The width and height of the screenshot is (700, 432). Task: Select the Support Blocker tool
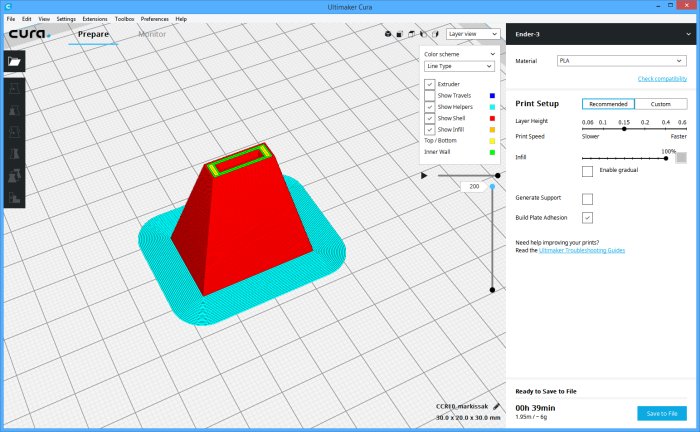click(x=14, y=198)
